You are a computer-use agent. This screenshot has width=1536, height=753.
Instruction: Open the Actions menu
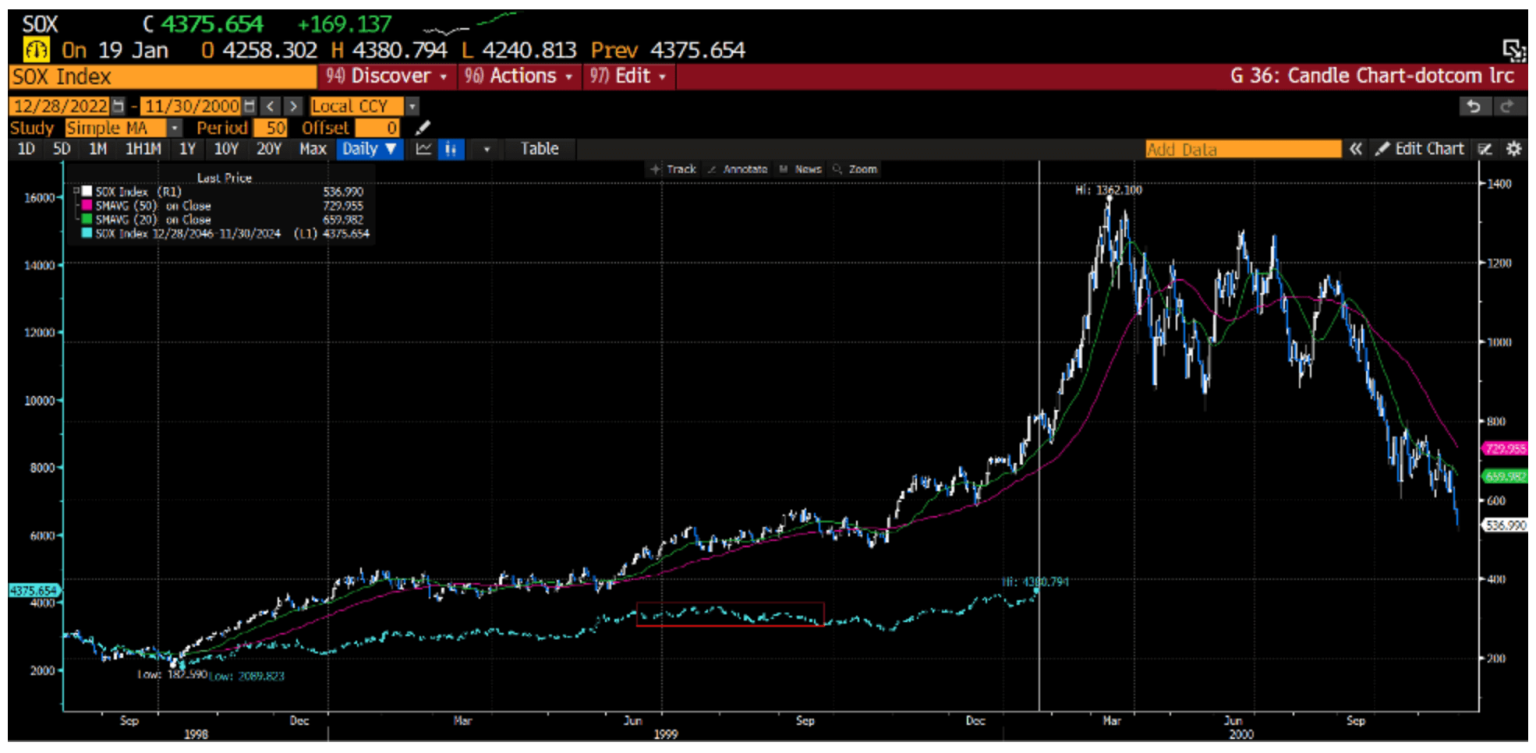(x=520, y=77)
